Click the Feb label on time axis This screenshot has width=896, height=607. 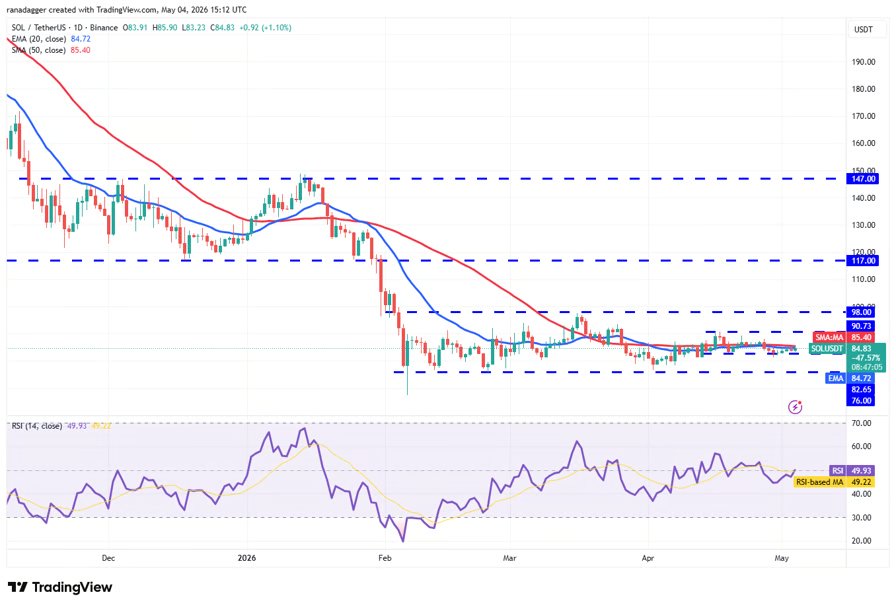point(385,558)
